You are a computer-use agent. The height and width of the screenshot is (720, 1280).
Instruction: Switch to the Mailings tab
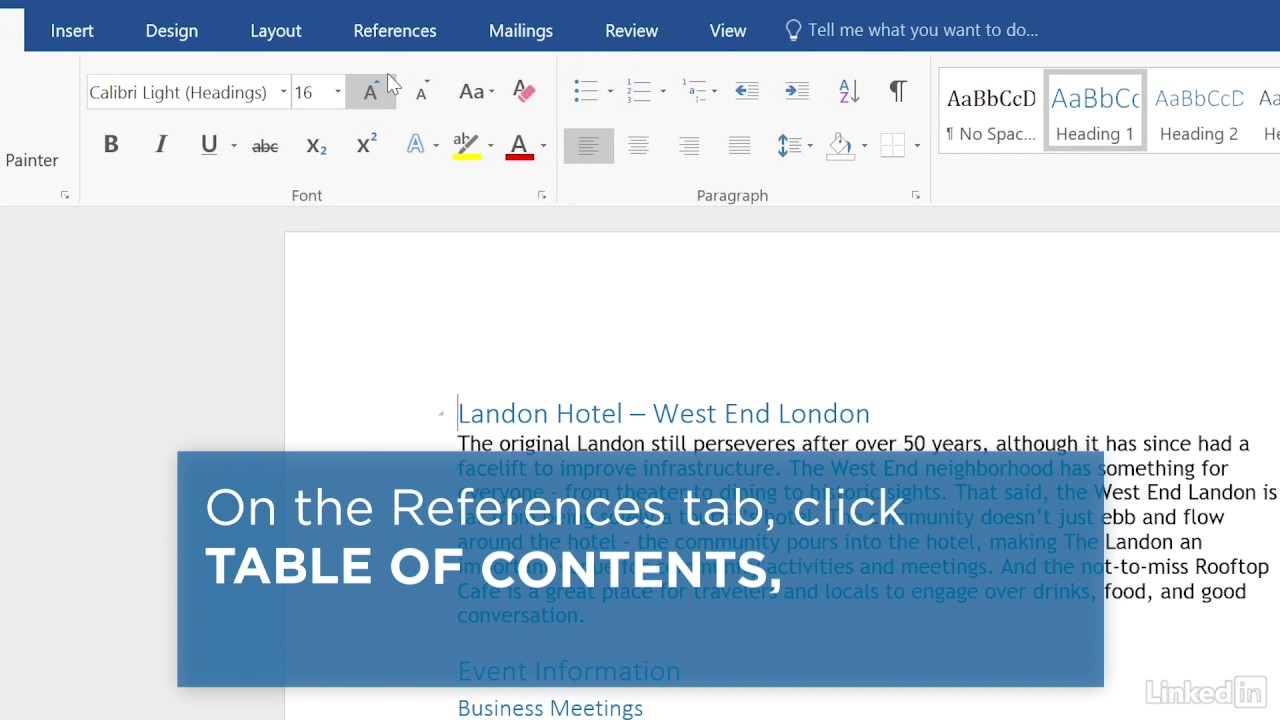click(521, 30)
